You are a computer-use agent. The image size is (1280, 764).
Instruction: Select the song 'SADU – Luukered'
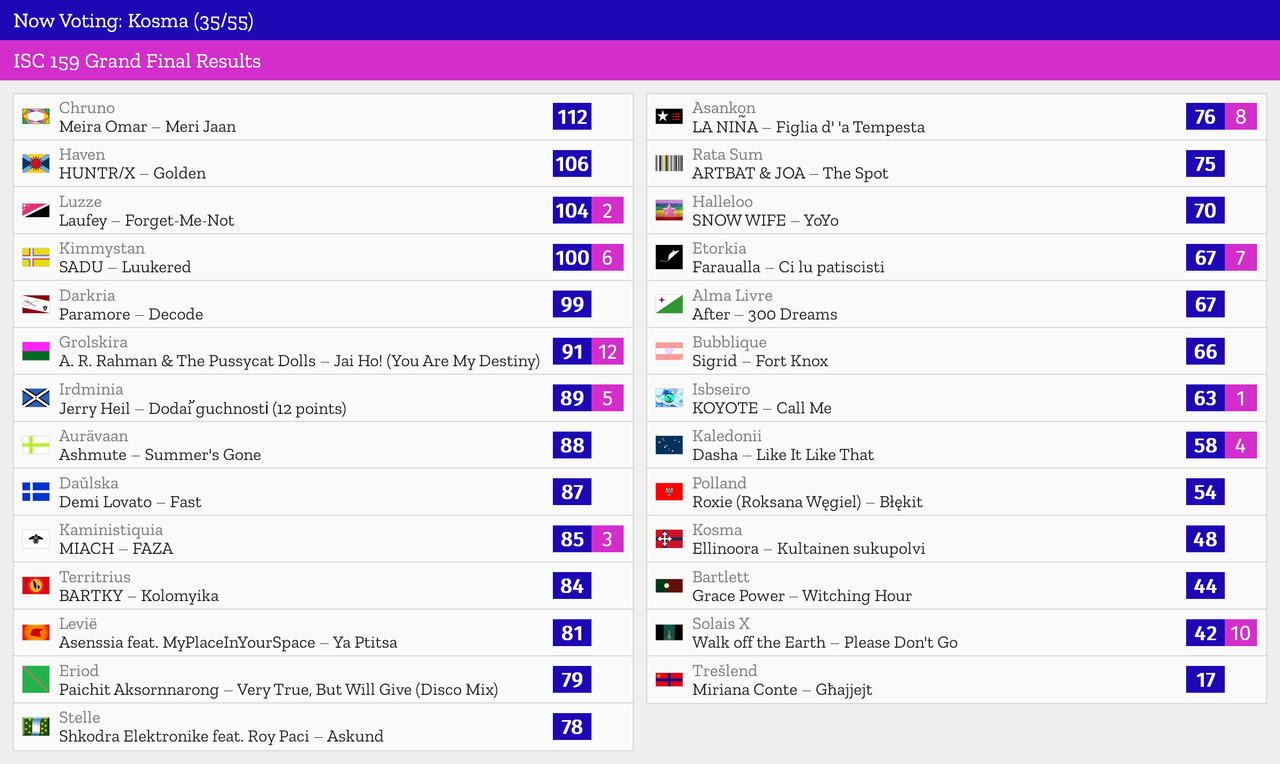[x=125, y=268]
